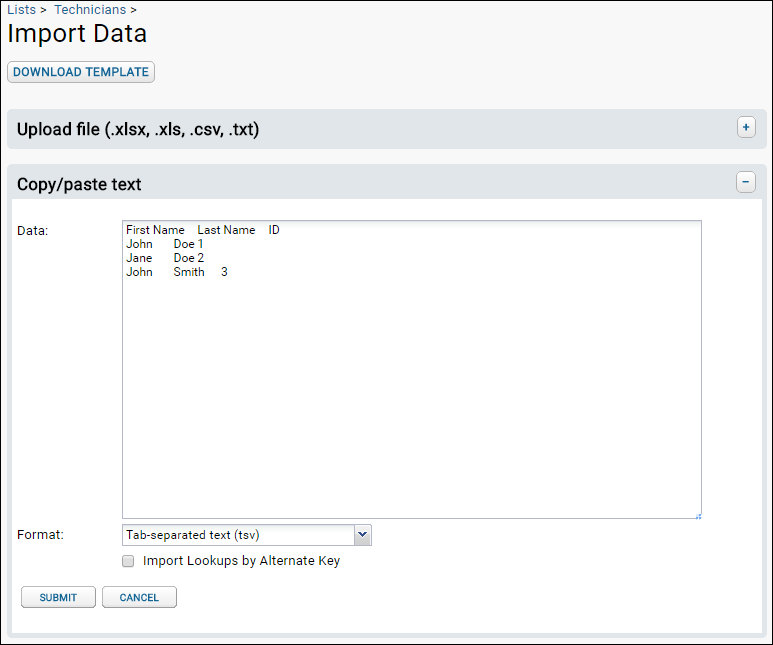Image resolution: width=773 pixels, height=645 pixels.
Task: Place cursor on First Name header row
Action: pyautogui.click(x=203, y=230)
